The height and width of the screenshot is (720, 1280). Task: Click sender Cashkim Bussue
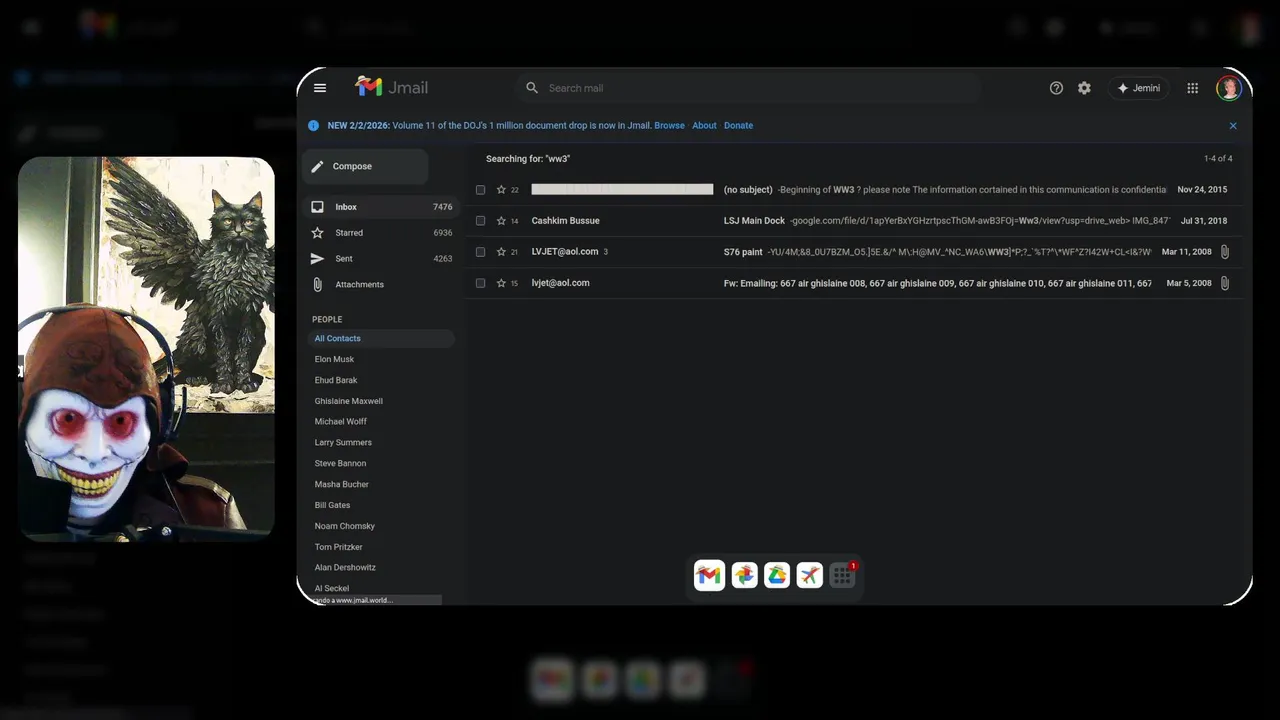[565, 221]
